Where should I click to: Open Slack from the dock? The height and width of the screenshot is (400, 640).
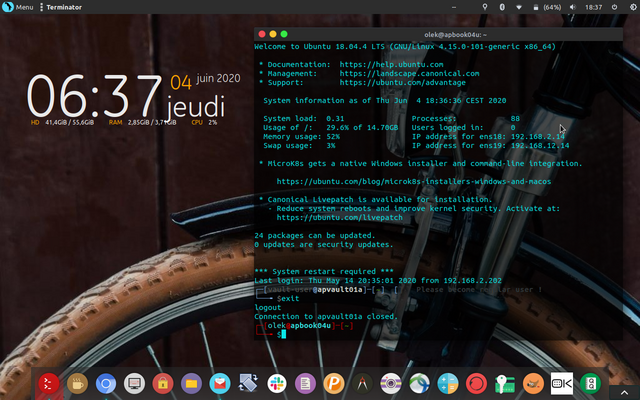tap(277, 384)
